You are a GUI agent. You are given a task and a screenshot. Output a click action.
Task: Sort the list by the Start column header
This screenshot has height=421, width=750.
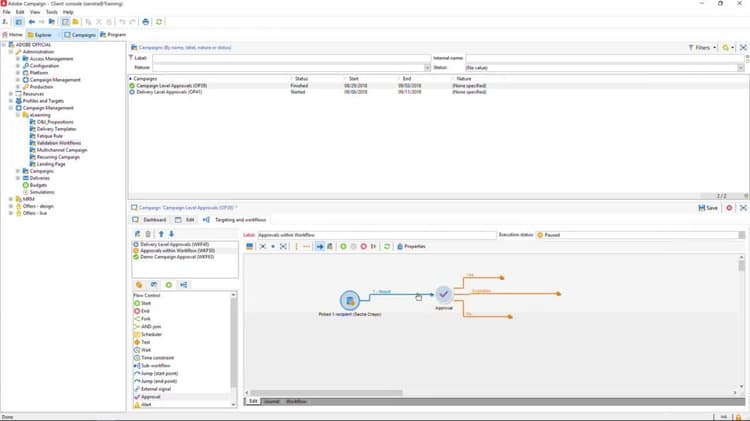[x=354, y=78]
